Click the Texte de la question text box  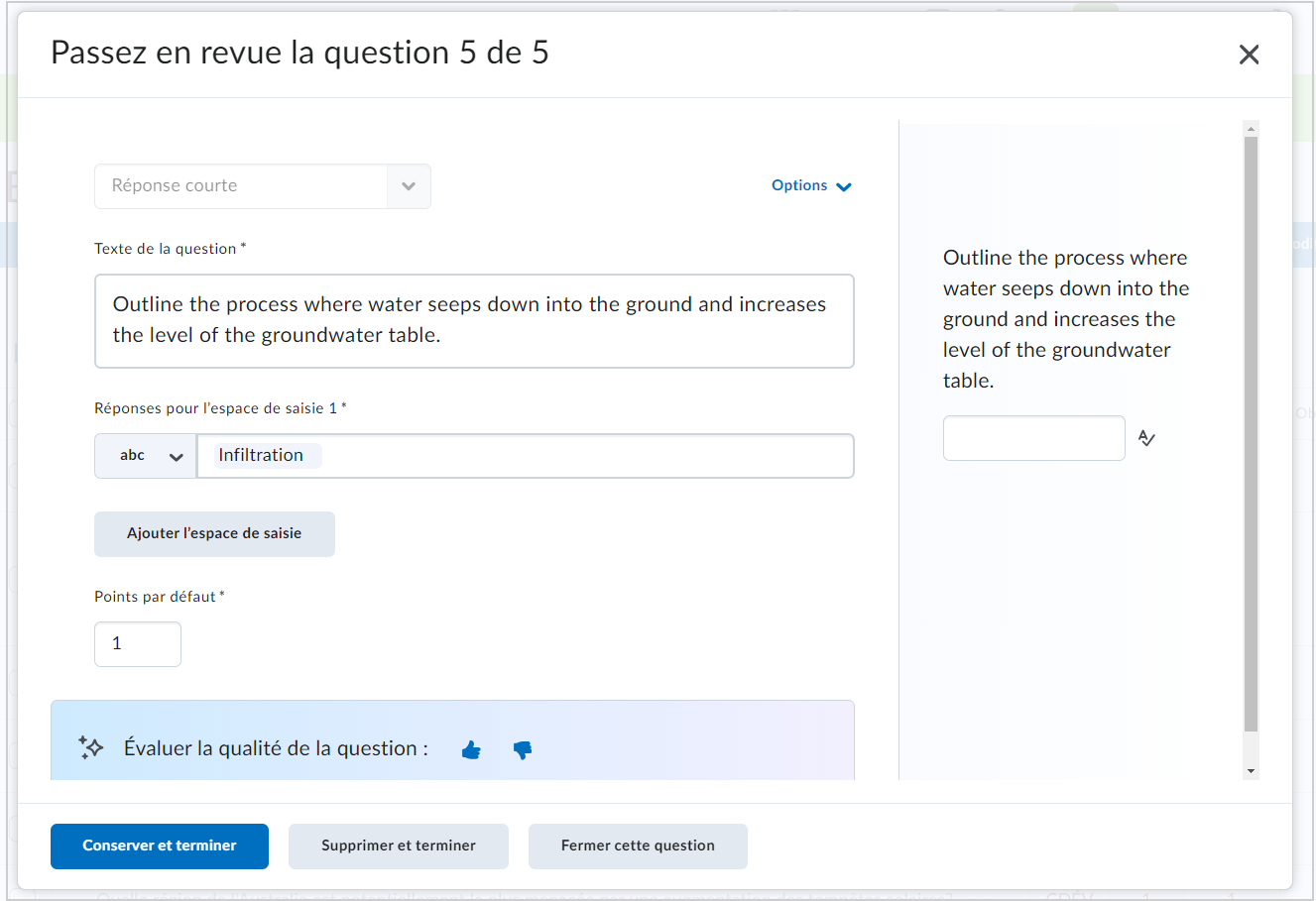pyautogui.click(x=474, y=321)
